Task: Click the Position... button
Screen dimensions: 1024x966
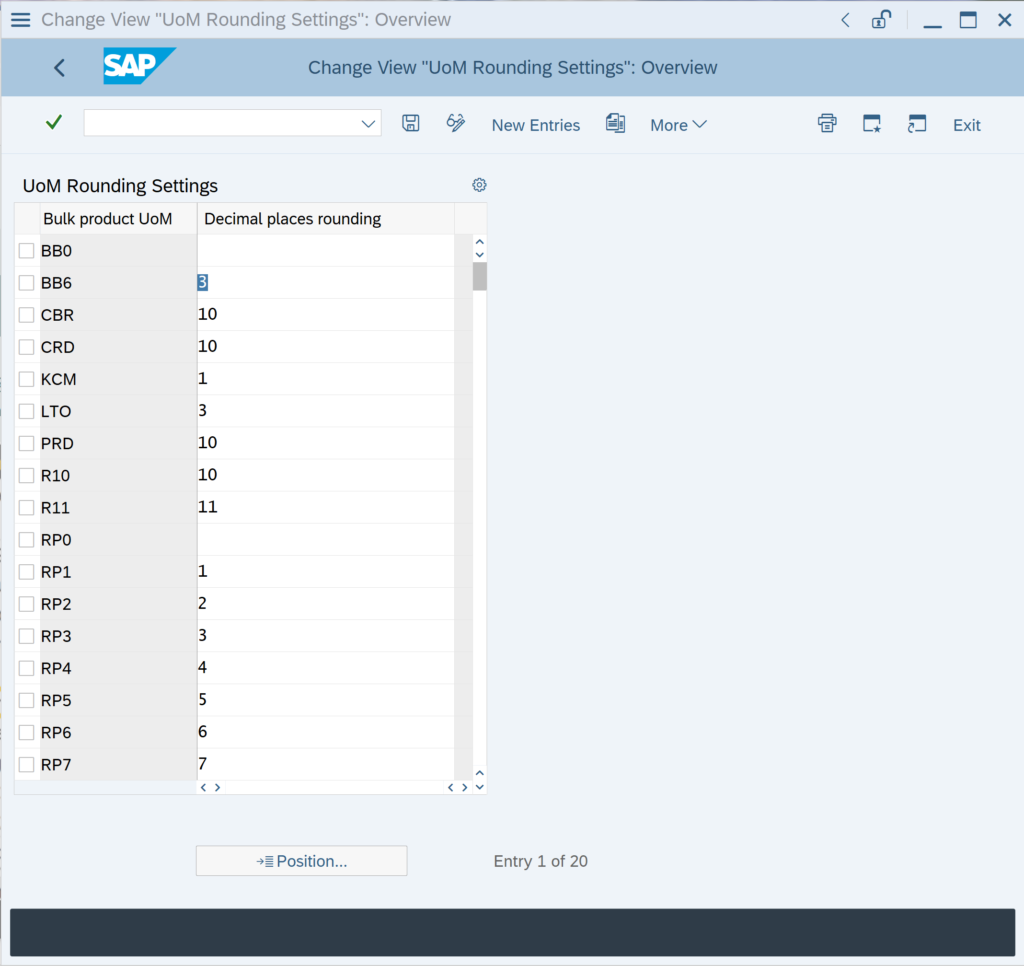Action: (x=302, y=861)
